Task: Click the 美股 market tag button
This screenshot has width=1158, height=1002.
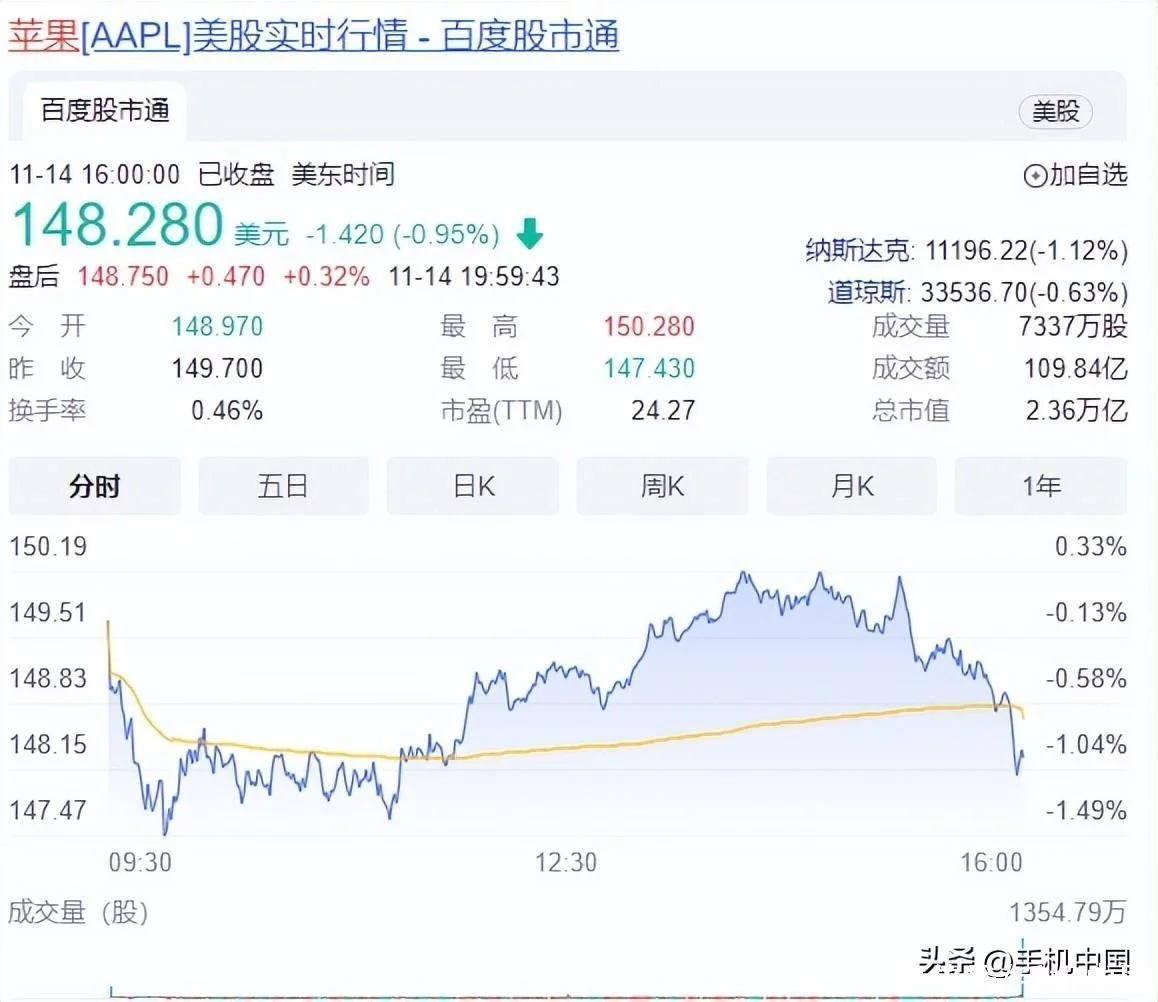Action: pos(1055,111)
